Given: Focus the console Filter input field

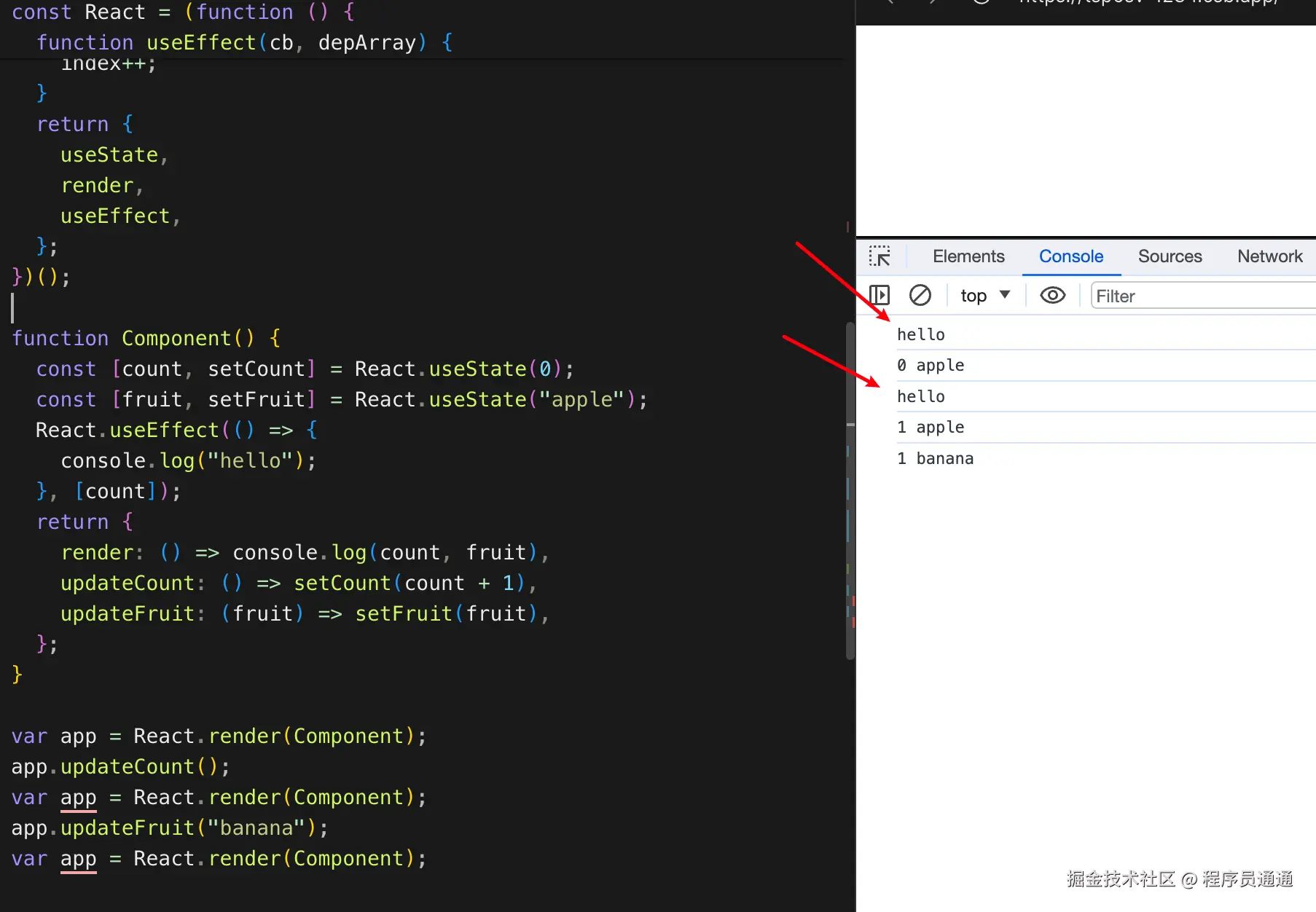Looking at the screenshot, I should click(x=1202, y=296).
